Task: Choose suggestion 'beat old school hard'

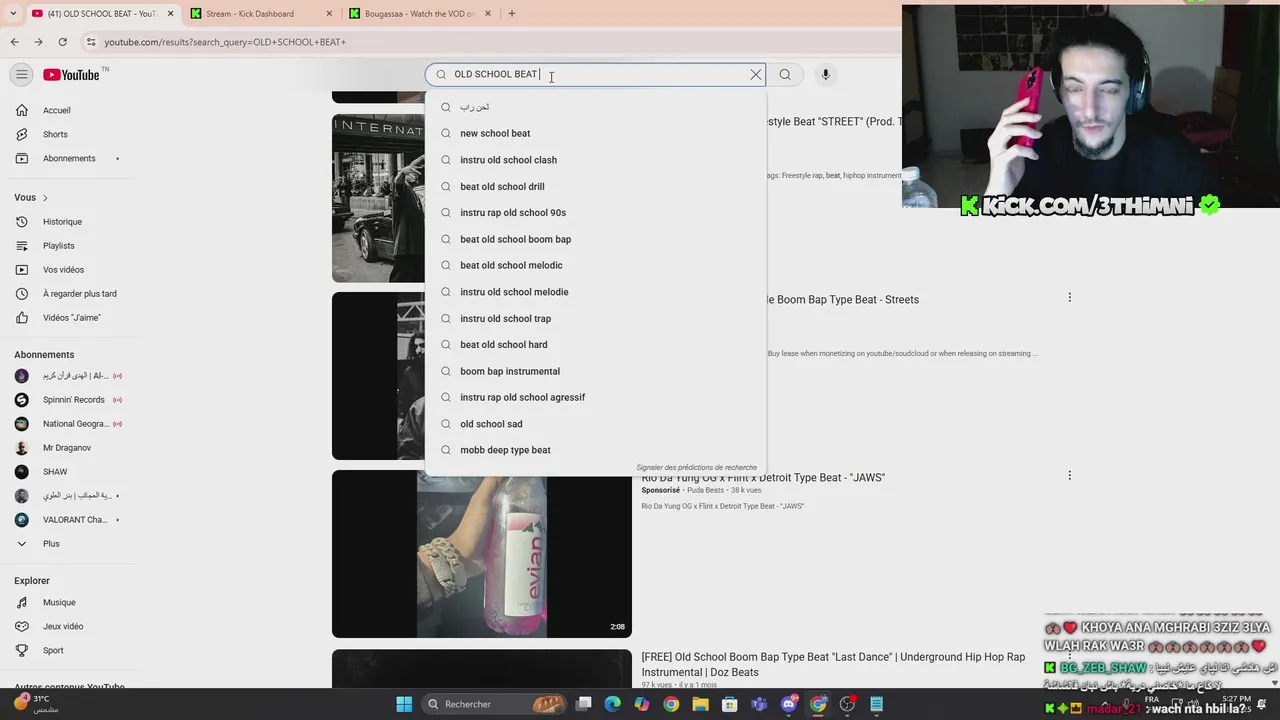Action: click(x=595, y=344)
